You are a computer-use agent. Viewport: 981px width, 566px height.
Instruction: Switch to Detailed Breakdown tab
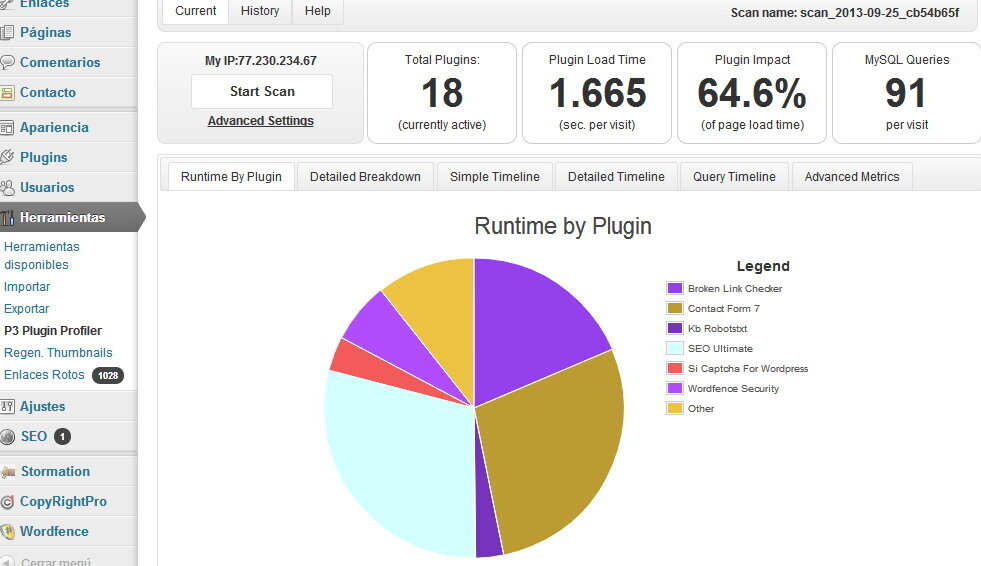point(365,176)
